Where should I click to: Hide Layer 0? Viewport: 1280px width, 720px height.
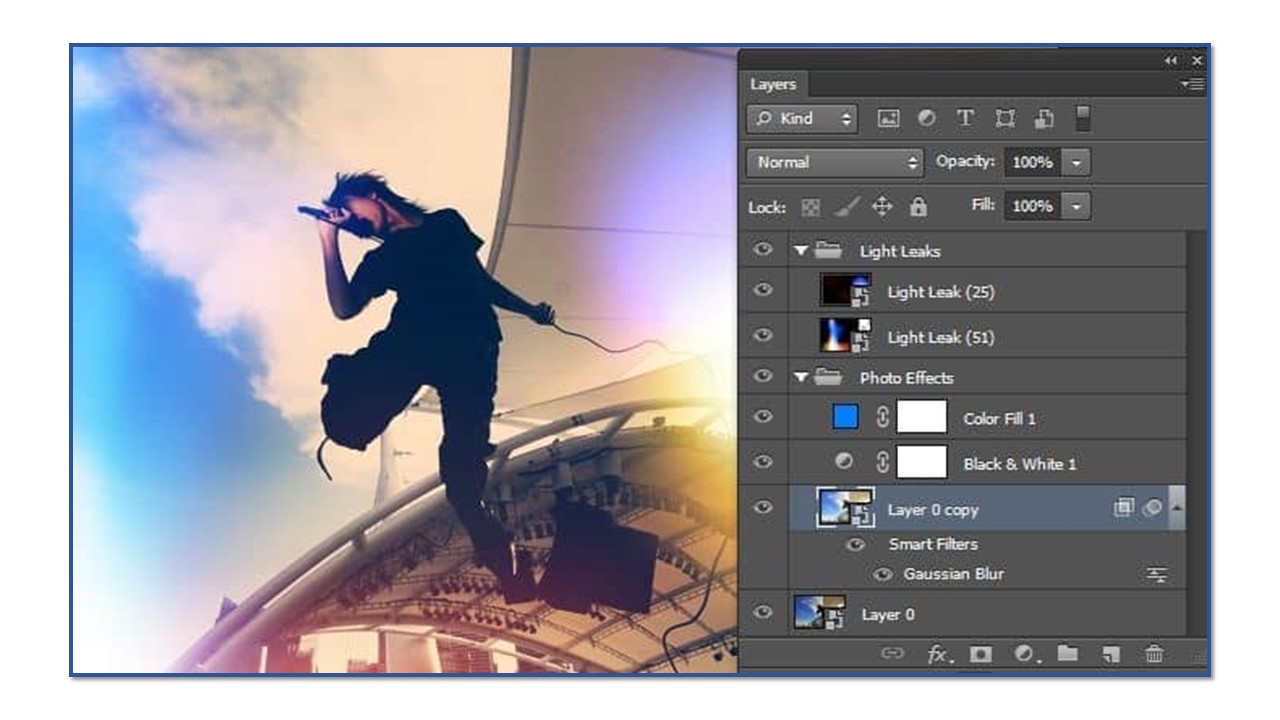tap(764, 613)
